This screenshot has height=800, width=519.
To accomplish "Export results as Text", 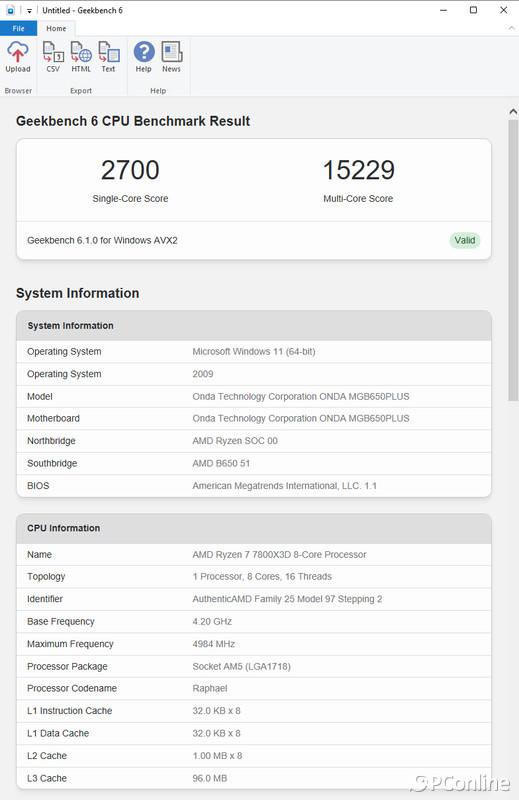I will 108,57.
